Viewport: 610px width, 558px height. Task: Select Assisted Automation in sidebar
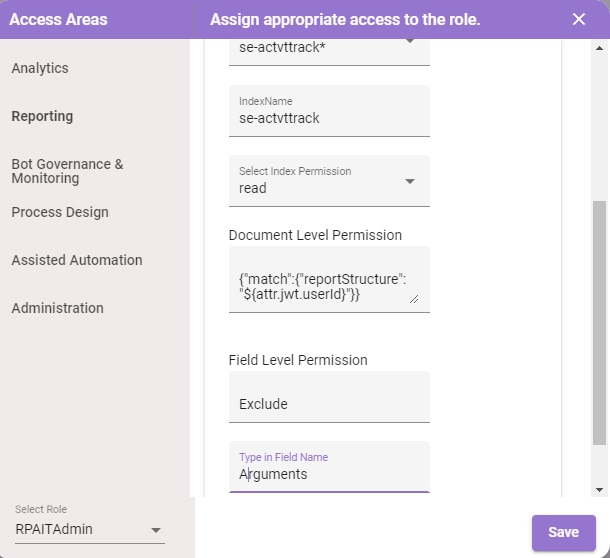tap(77, 260)
